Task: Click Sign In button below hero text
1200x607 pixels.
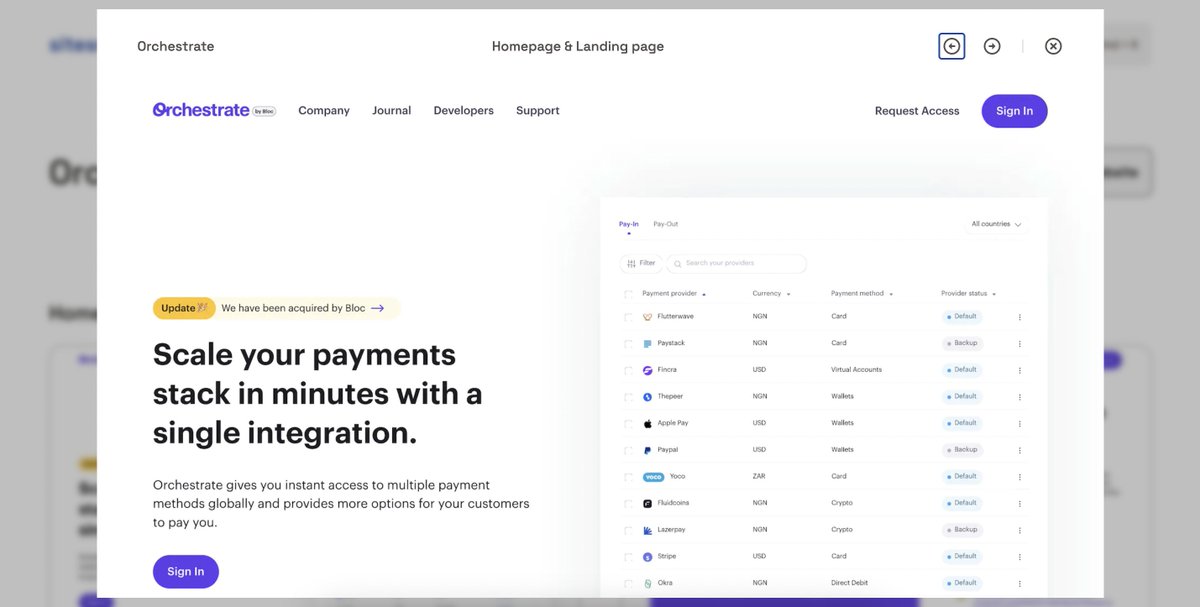Action: (186, 572)
